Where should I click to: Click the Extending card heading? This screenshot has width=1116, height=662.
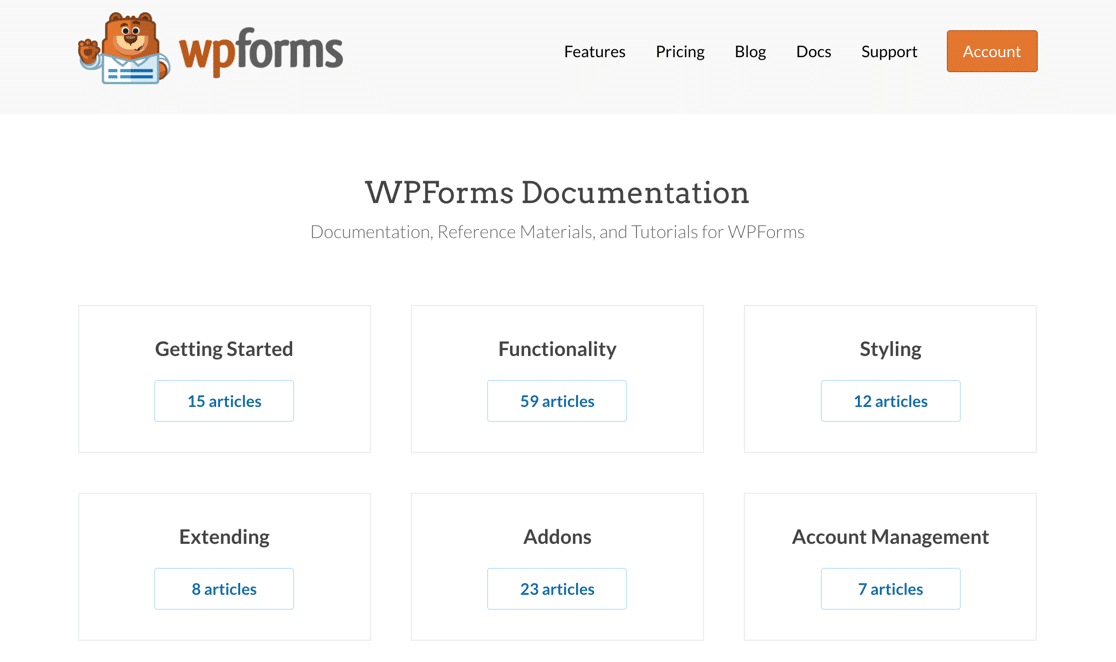tap(224, 537)
